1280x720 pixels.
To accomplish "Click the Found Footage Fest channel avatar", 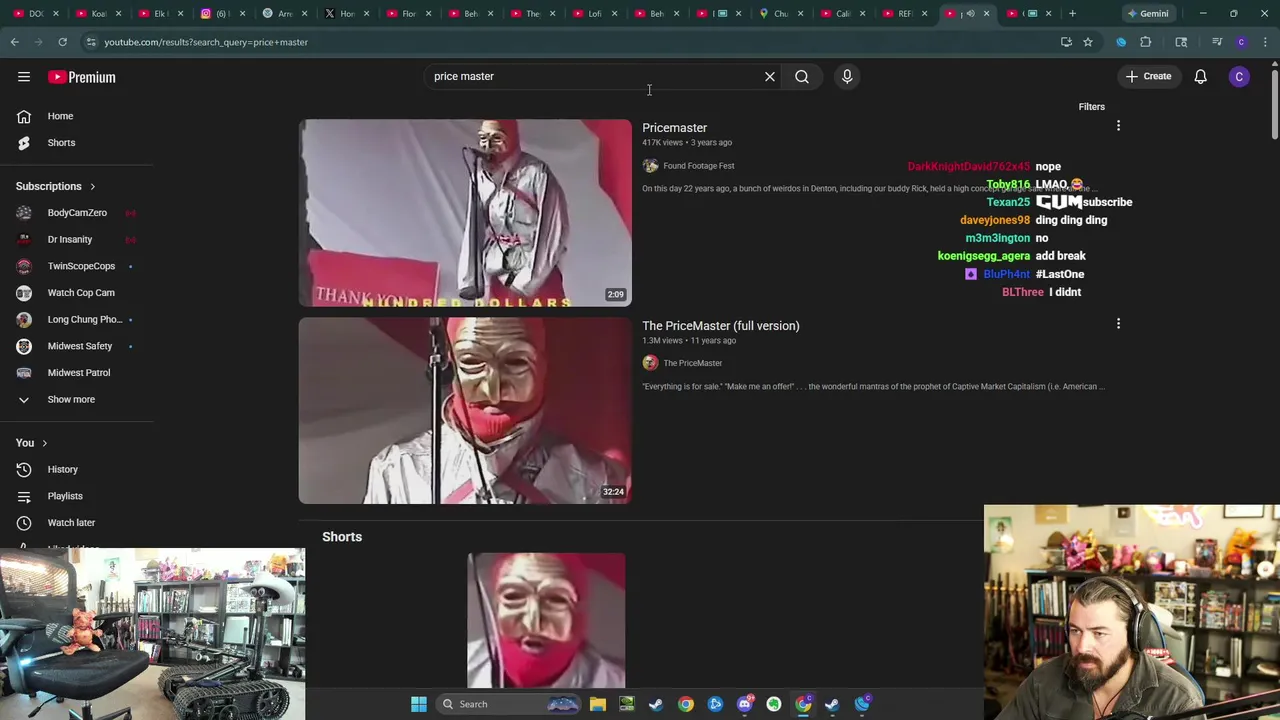I will pyautogui.click(x=650, y=166).
